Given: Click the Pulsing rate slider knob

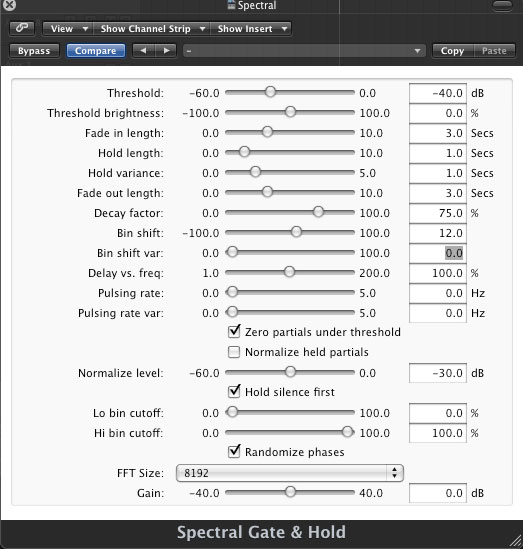Looking at the screenshot, I should (x=232, y=292).
